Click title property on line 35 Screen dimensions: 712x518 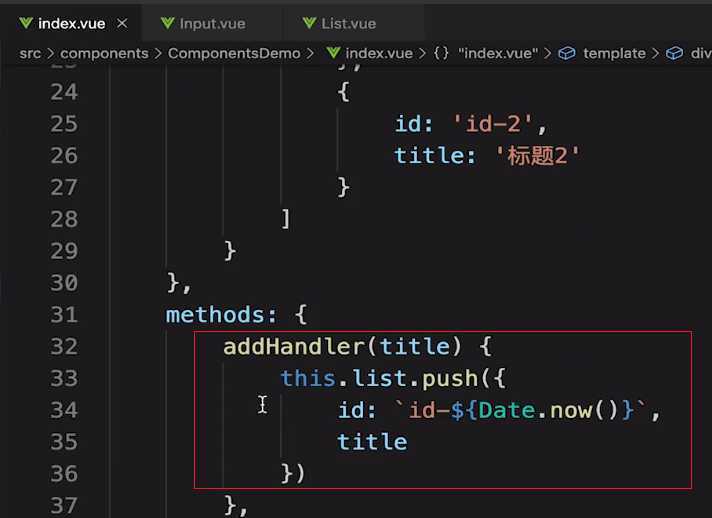[x=372, y=442]
